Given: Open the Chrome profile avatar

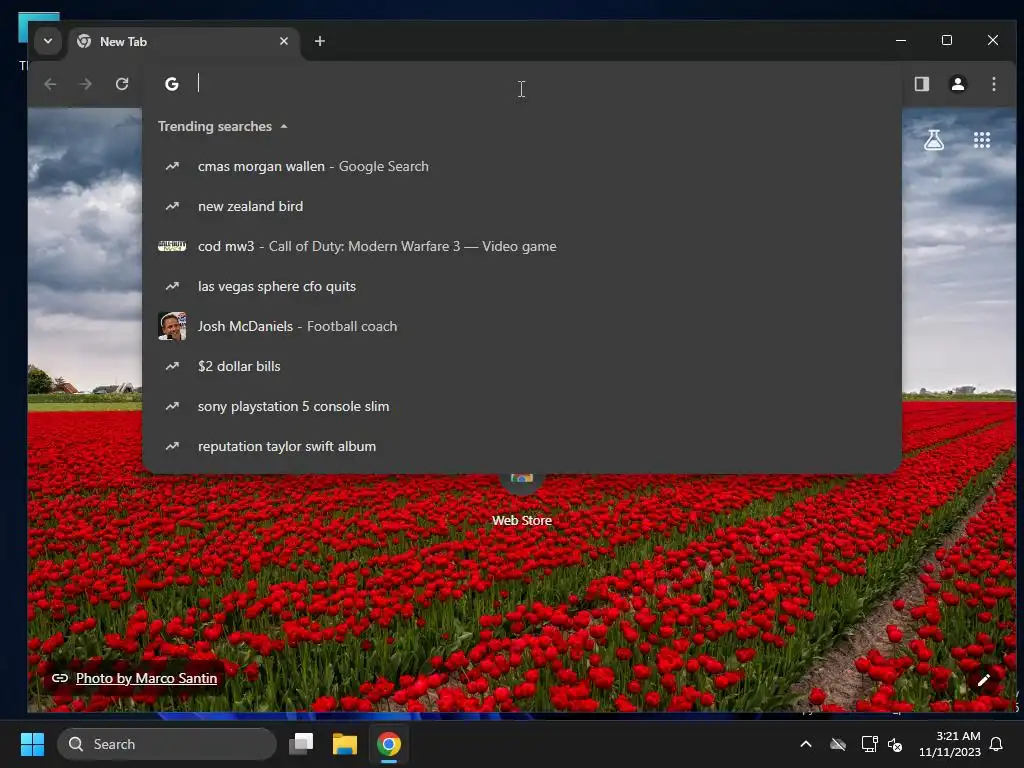Looking at the screenshot, I should pos(957,84).
